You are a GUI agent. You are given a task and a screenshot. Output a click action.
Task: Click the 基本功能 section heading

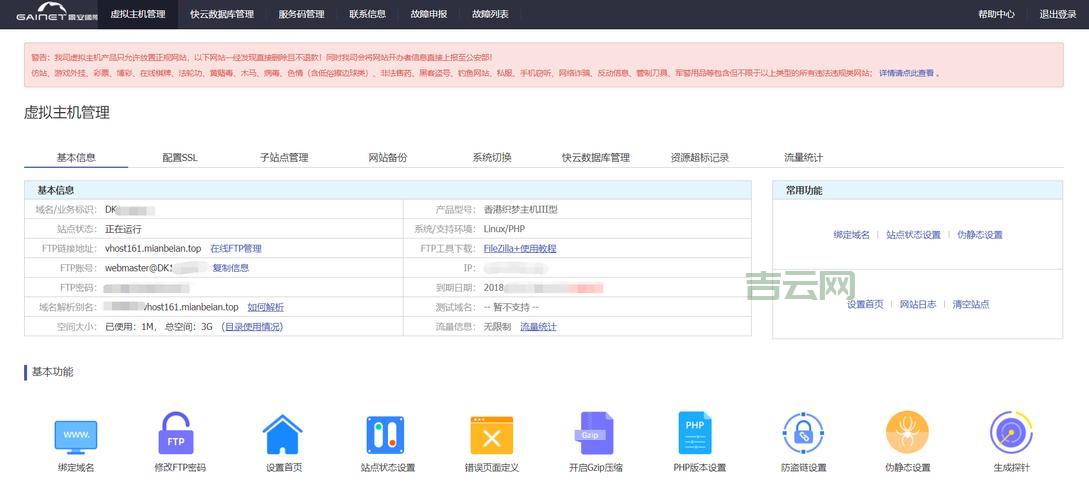point(52,372)
